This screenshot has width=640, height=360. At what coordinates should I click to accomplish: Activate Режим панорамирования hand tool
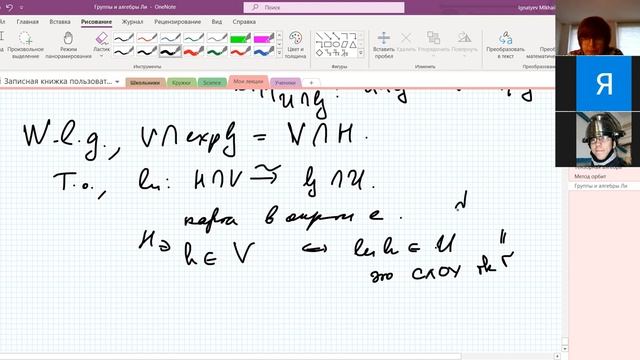click(x=68, y=45)
